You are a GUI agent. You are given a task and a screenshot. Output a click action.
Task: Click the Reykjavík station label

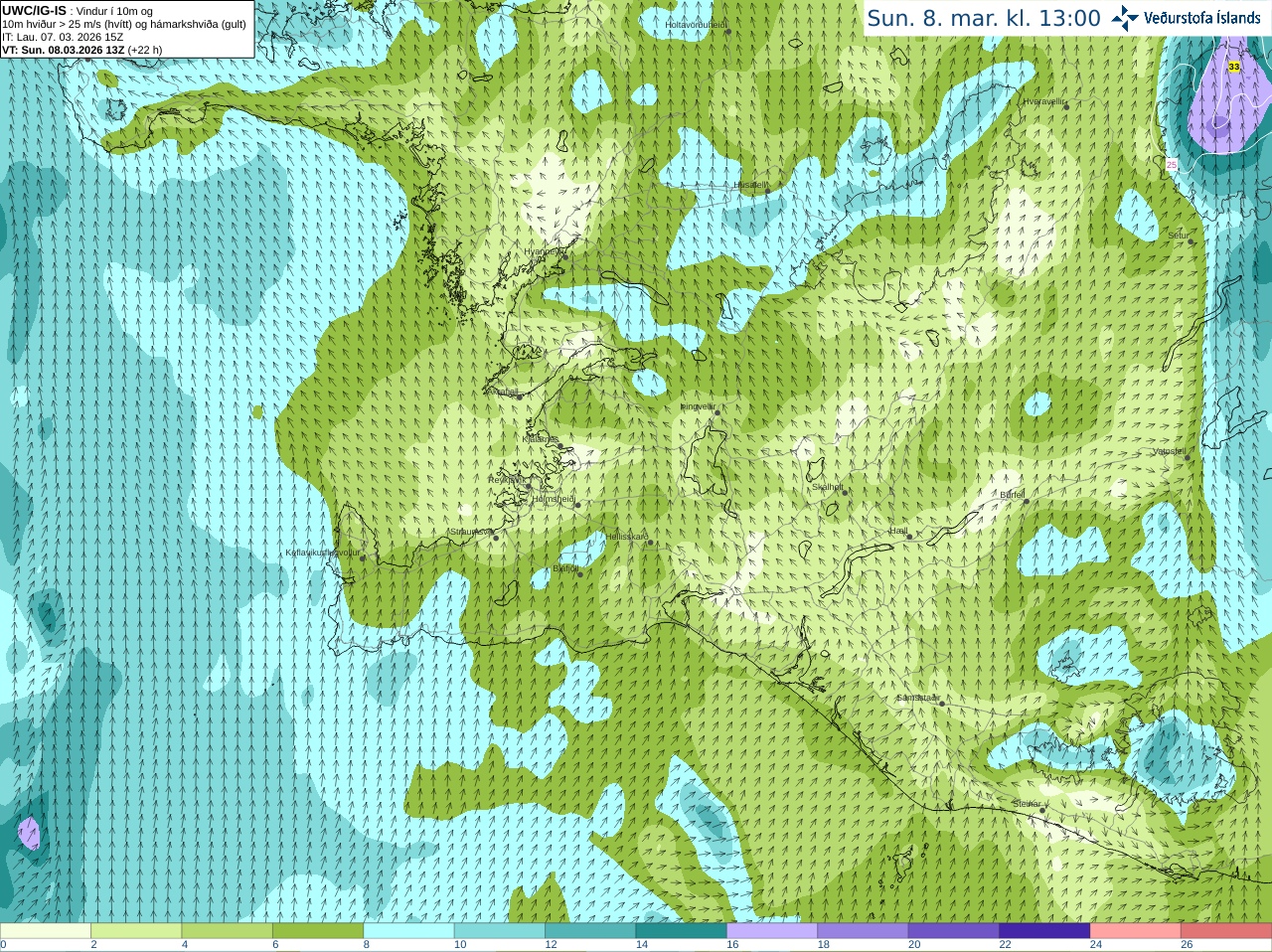pyautogui.click(x=506, y=480)
